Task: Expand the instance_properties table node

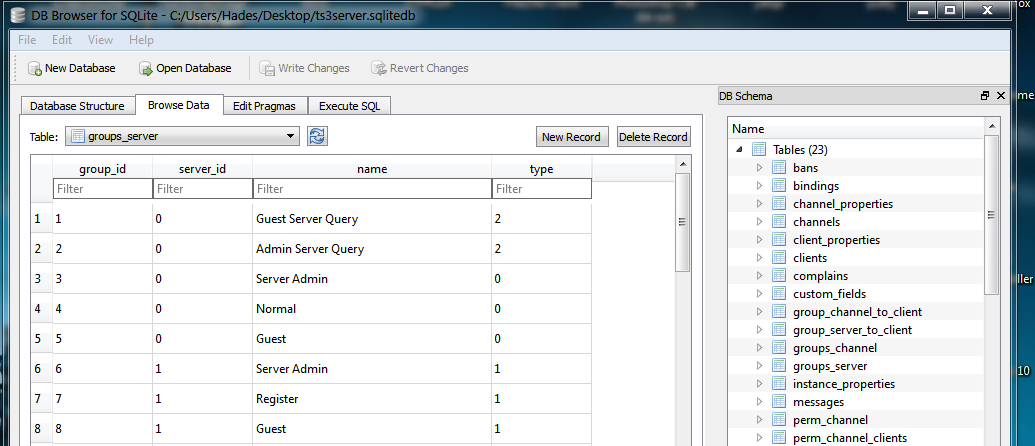Action: [759, 384]
